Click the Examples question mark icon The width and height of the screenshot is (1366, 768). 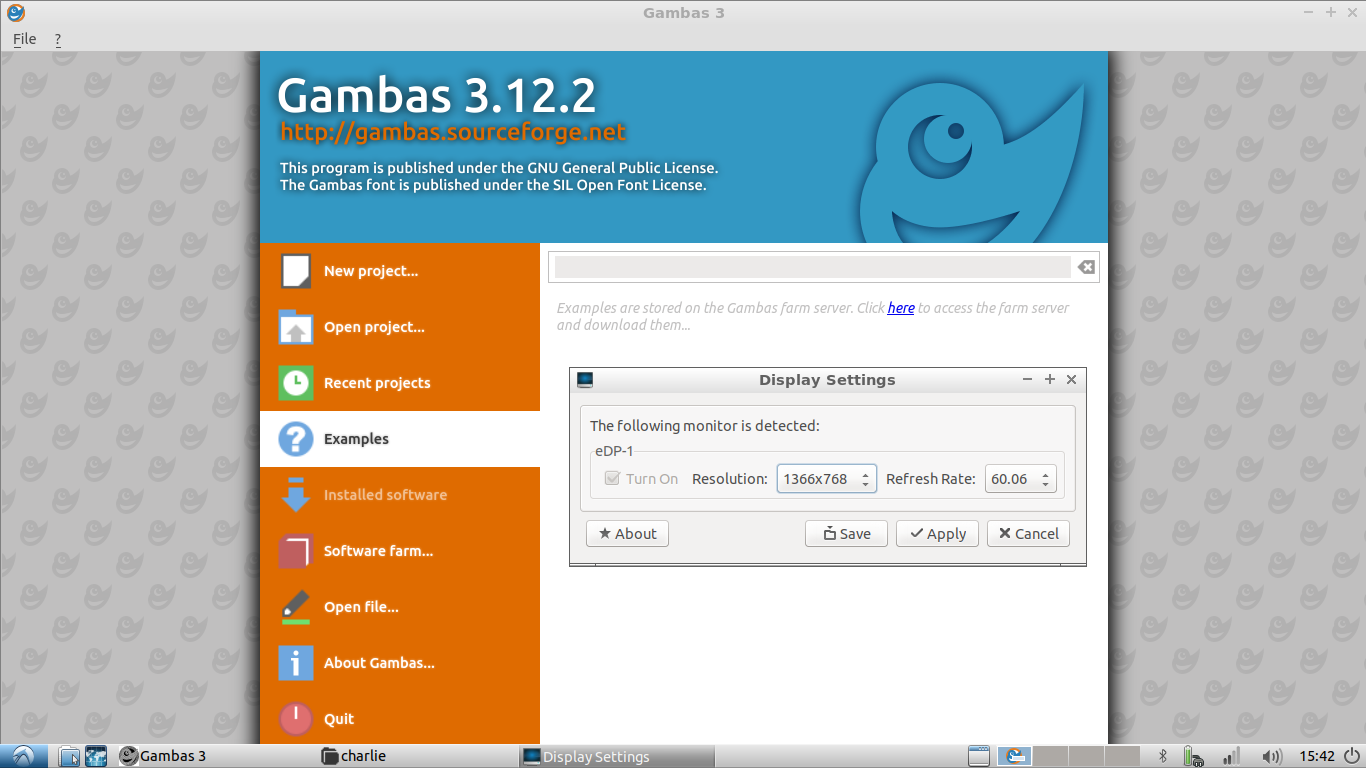click(296, 439)
